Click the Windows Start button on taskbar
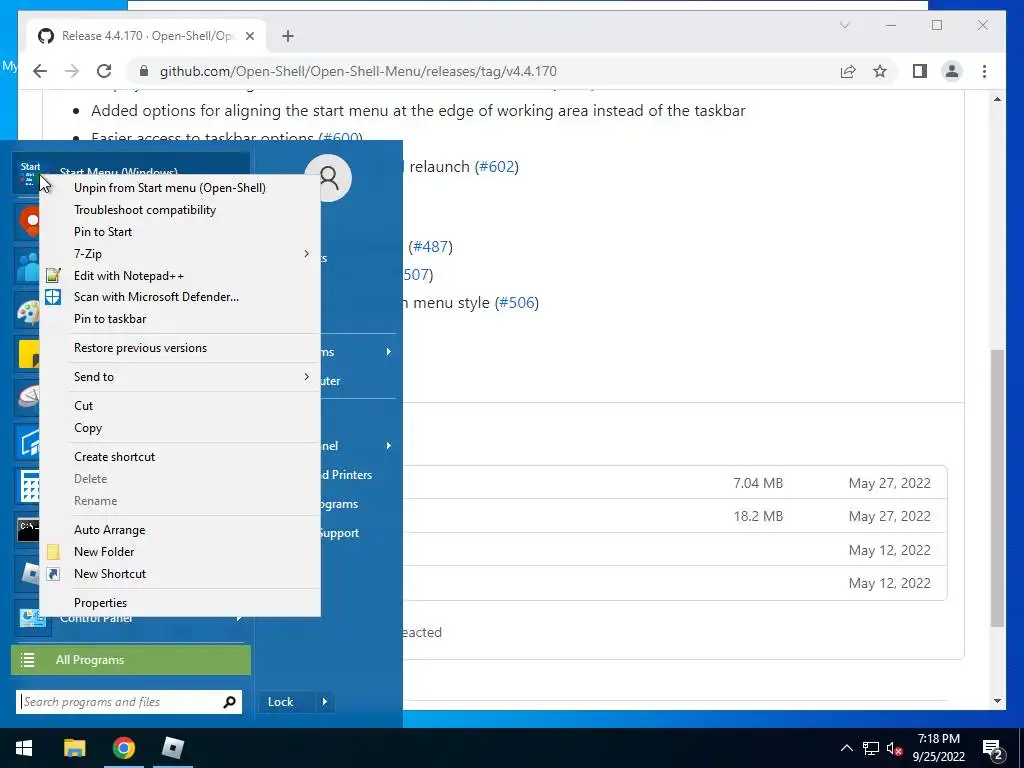 [24, 748]
